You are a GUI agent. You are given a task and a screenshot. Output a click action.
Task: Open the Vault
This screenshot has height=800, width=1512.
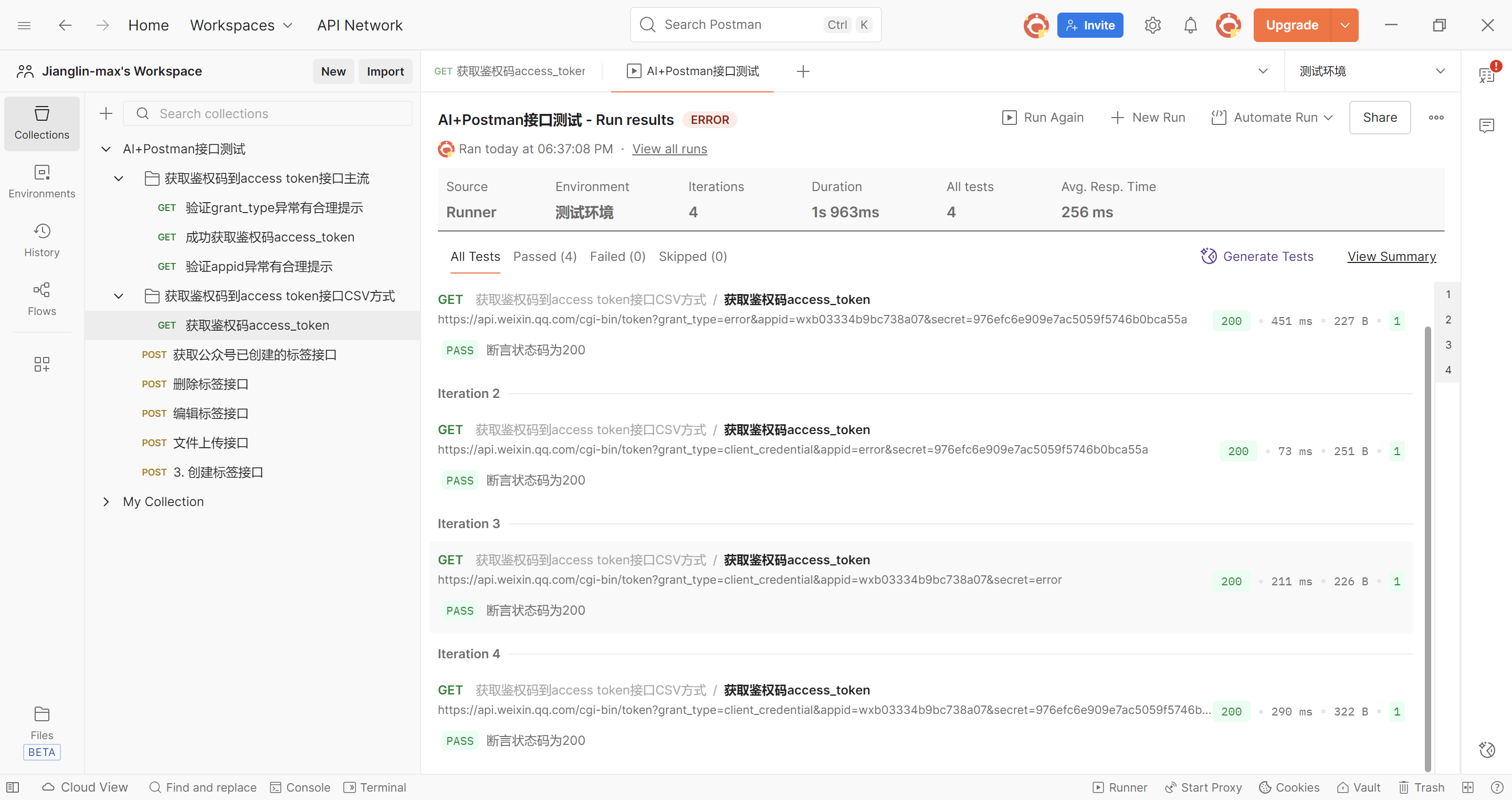(x=1358, y=787)
